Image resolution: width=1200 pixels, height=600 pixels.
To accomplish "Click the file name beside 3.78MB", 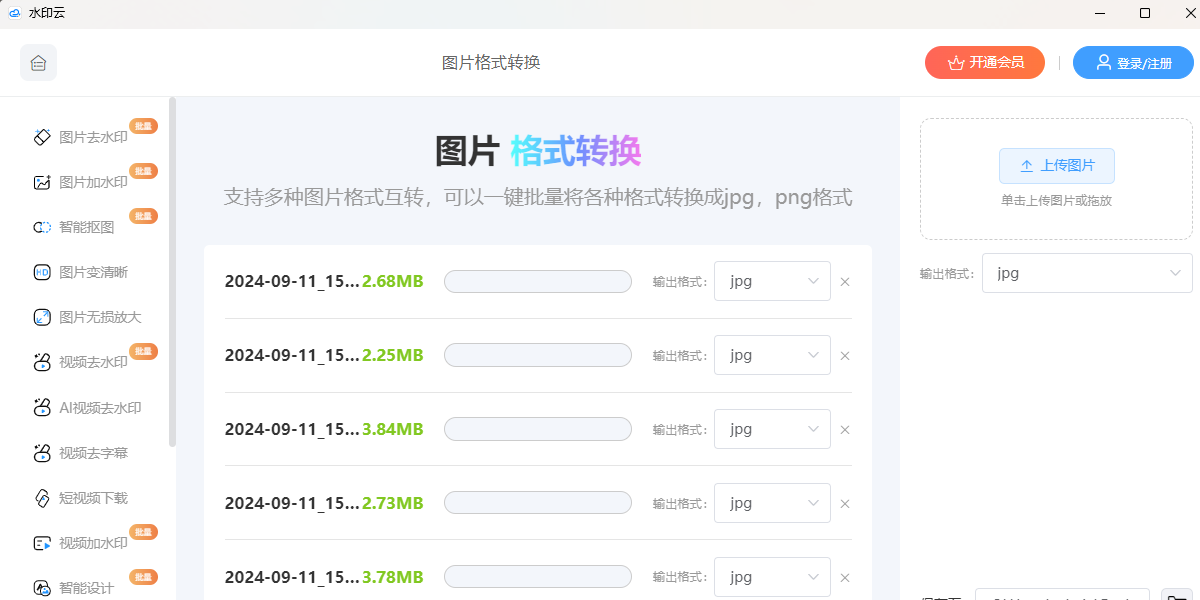I will [292, 577].
